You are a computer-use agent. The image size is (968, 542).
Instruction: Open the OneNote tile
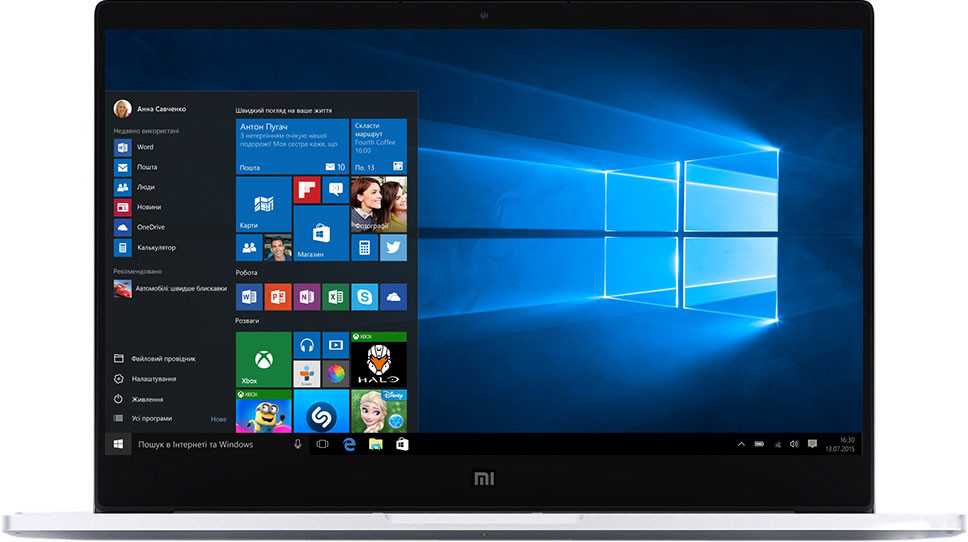coord(306,297)
